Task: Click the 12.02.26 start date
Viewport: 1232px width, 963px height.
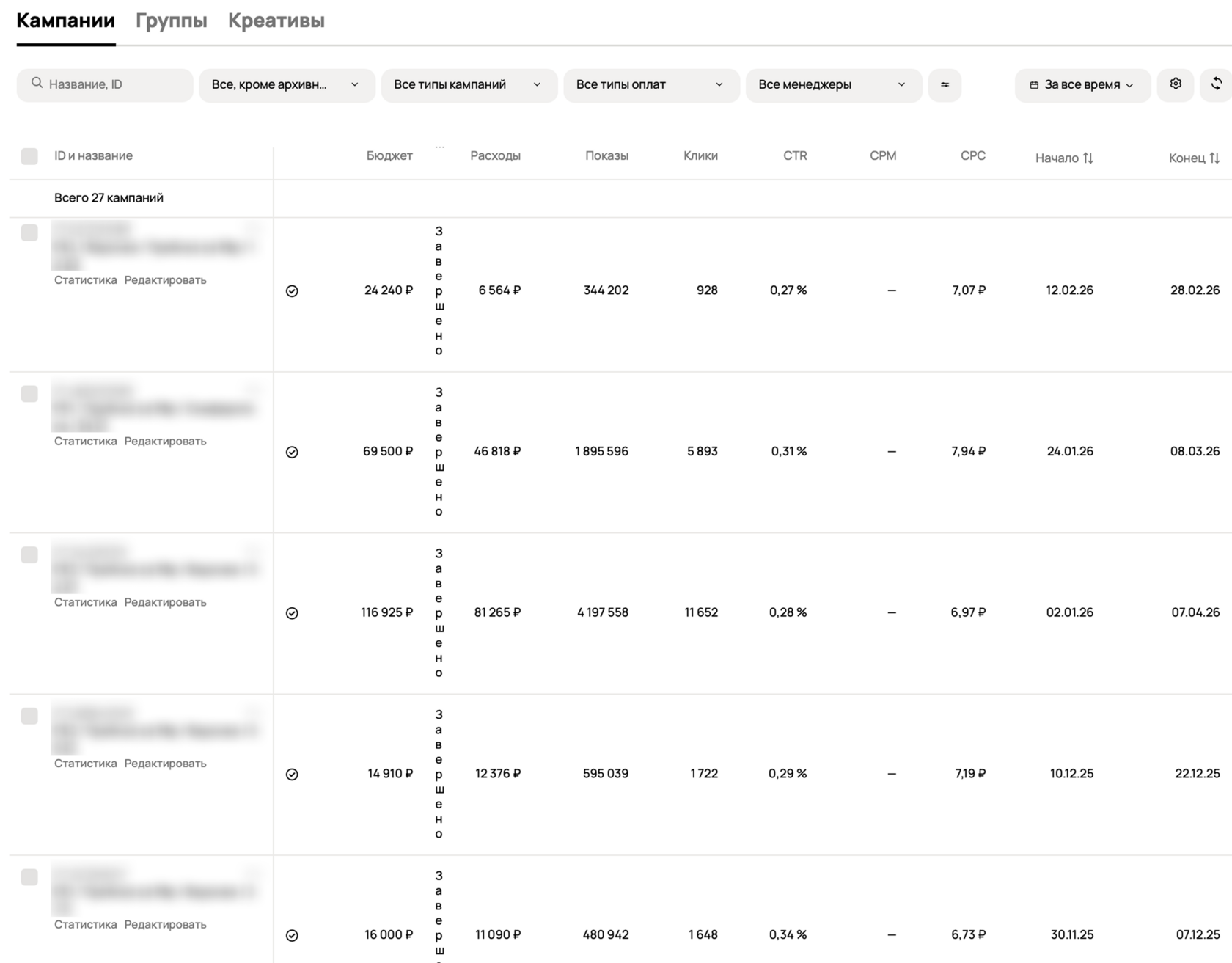Action: (1069, 290)
